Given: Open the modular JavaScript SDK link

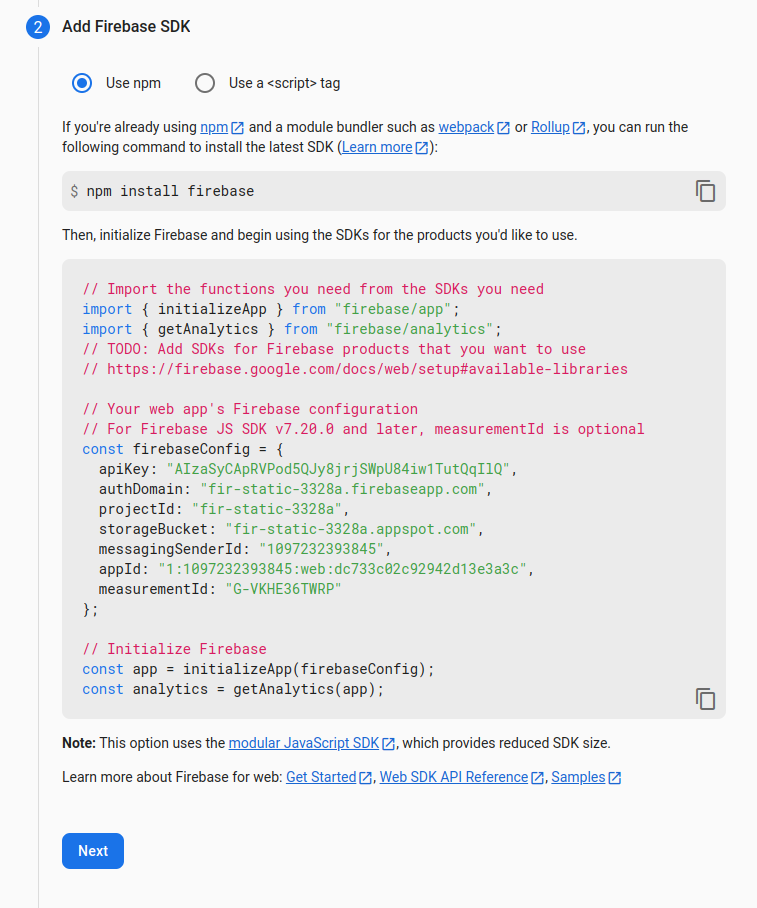Looking at the screenshot, I should pyautogui.click(x=312, y=743).
